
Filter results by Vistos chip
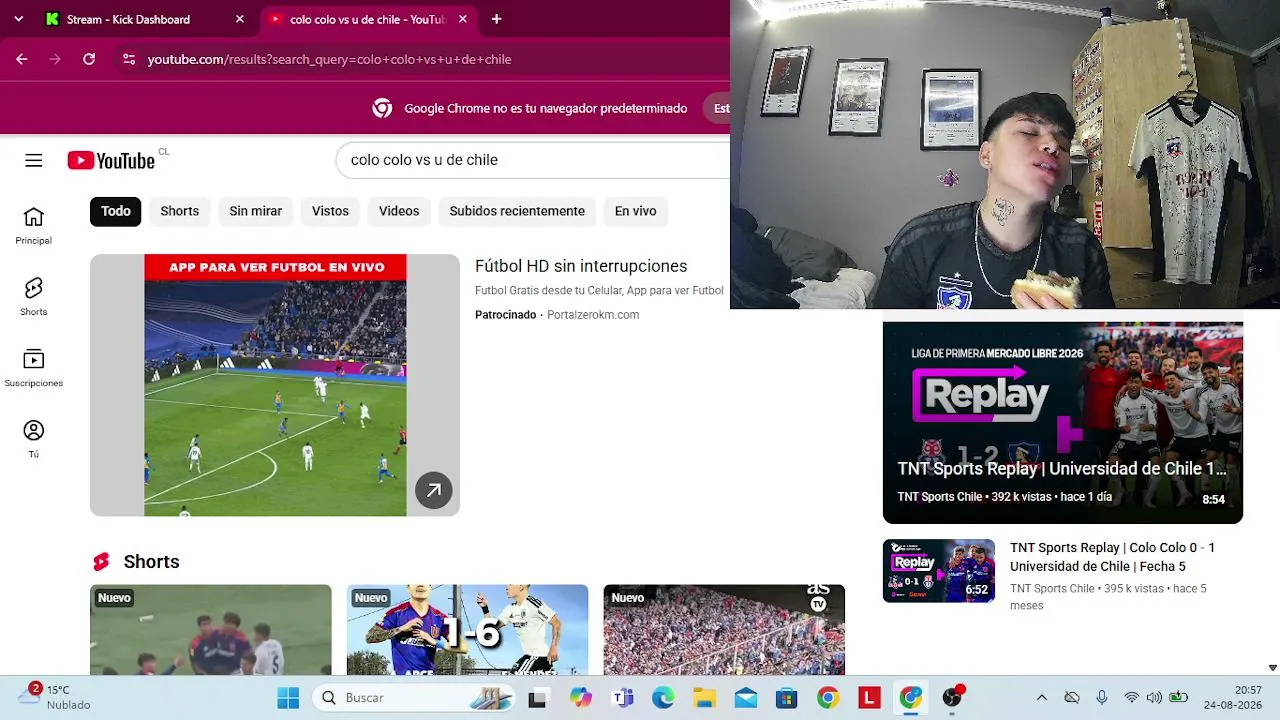pyautogui.click(x=330, y=211)
